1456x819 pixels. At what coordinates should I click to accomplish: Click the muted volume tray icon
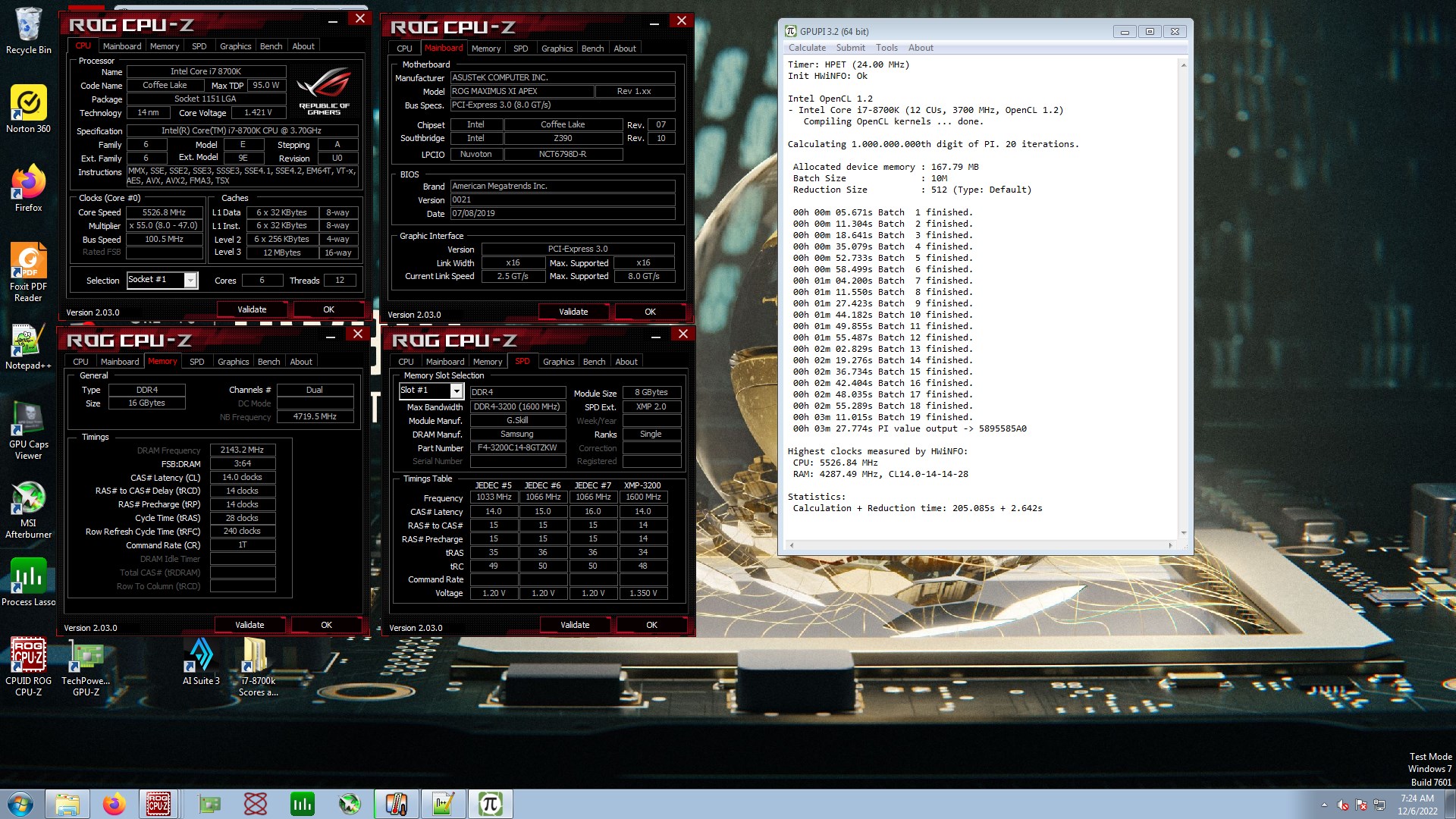pos(1343,805)
